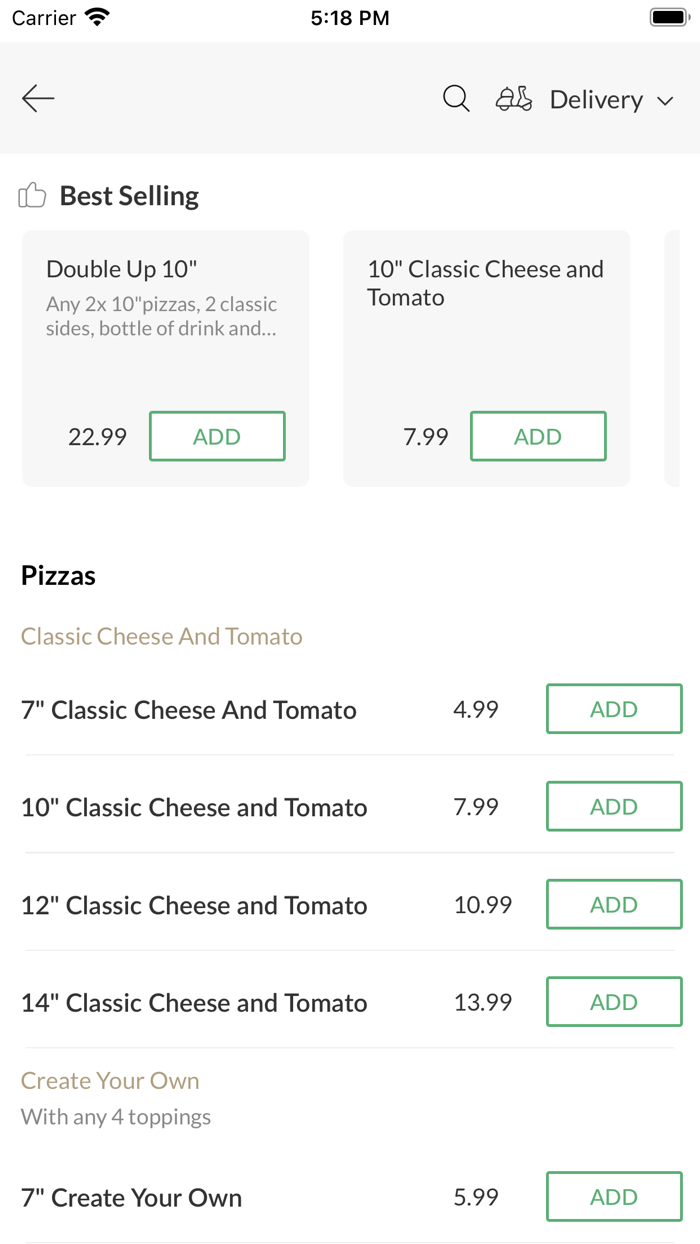Select the Classic Cheese And Tomato category
The width and height of the screenshot is (700, 1244).
click(x=161, y=636)
